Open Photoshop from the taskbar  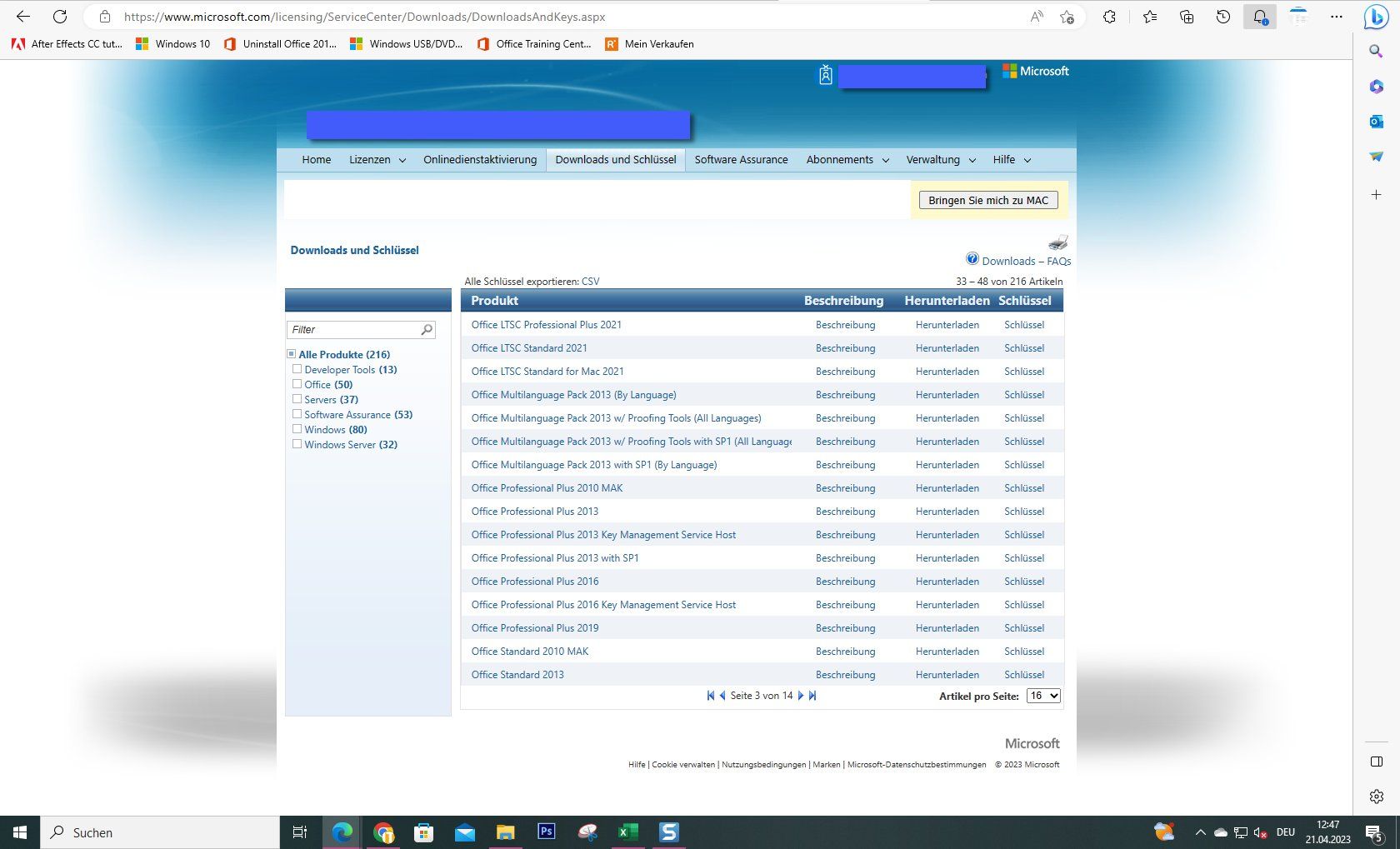coord(547,832)
